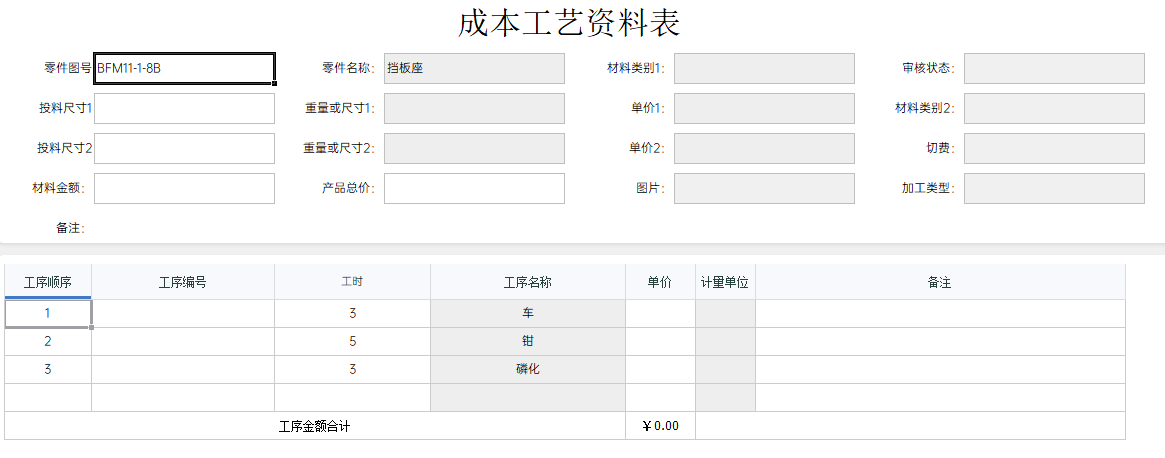Viewport: 1165px width, 458px height.
Task: Click the 加工类型 field
Action: click(x=1054, y=188)
